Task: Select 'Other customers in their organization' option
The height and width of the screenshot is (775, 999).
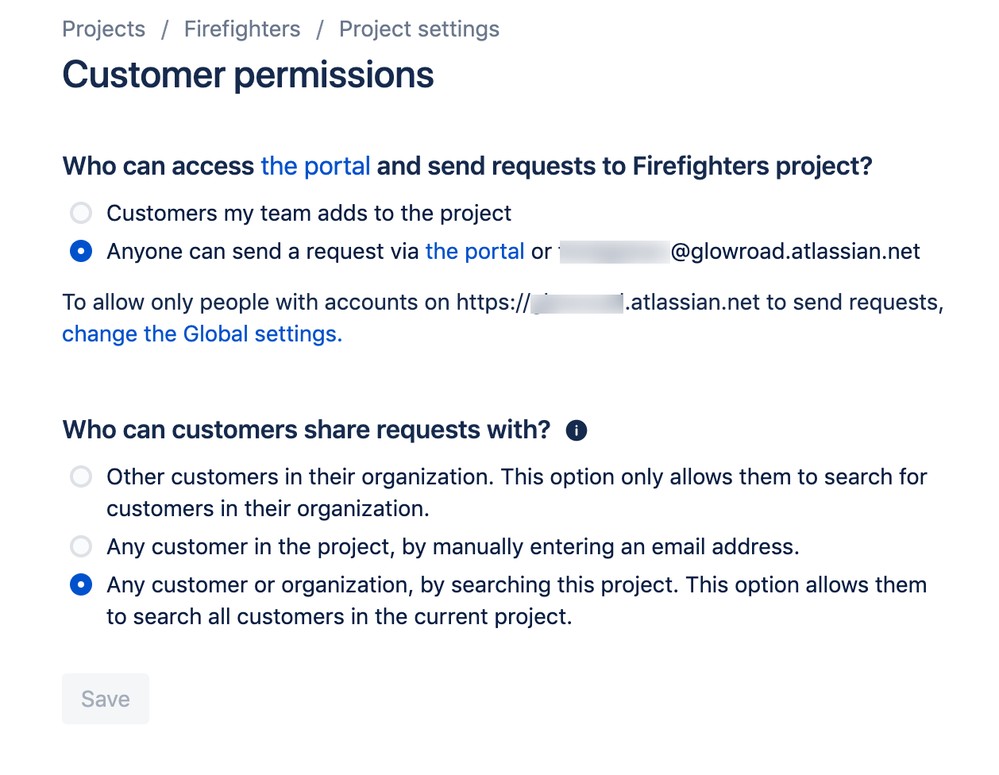Action: 80,477
